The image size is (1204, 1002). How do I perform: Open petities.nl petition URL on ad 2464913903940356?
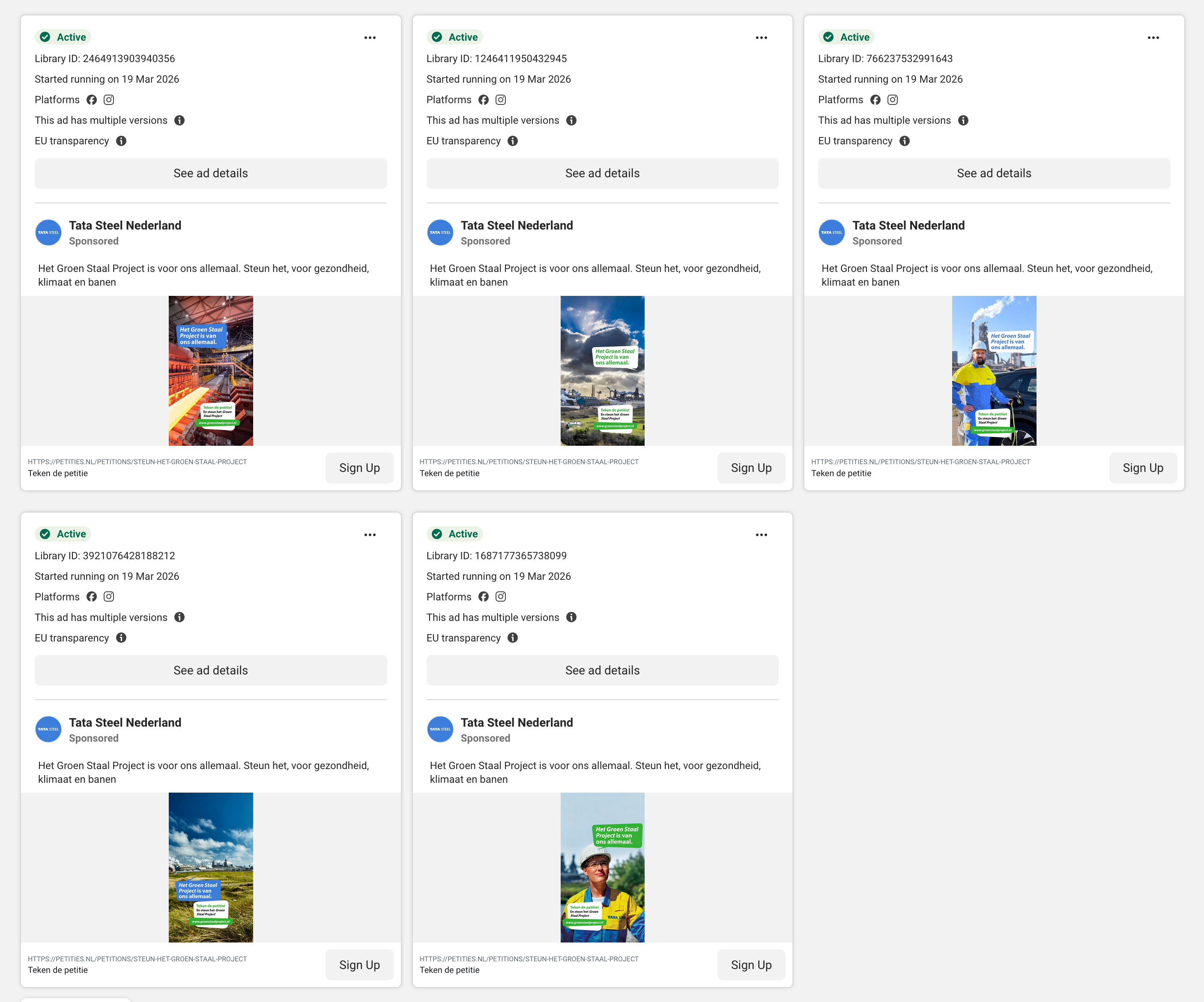click(x=137, y=462)
